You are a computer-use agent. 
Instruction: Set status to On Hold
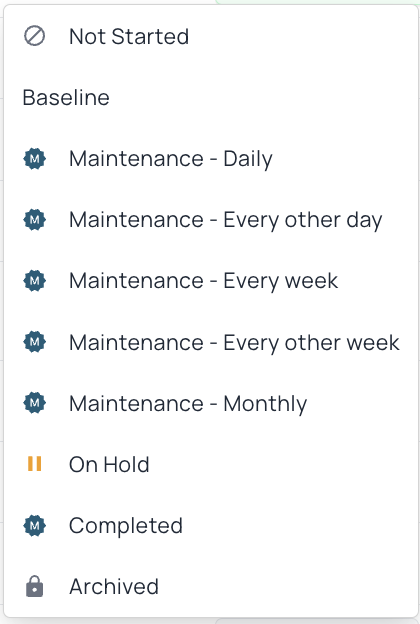211,464
